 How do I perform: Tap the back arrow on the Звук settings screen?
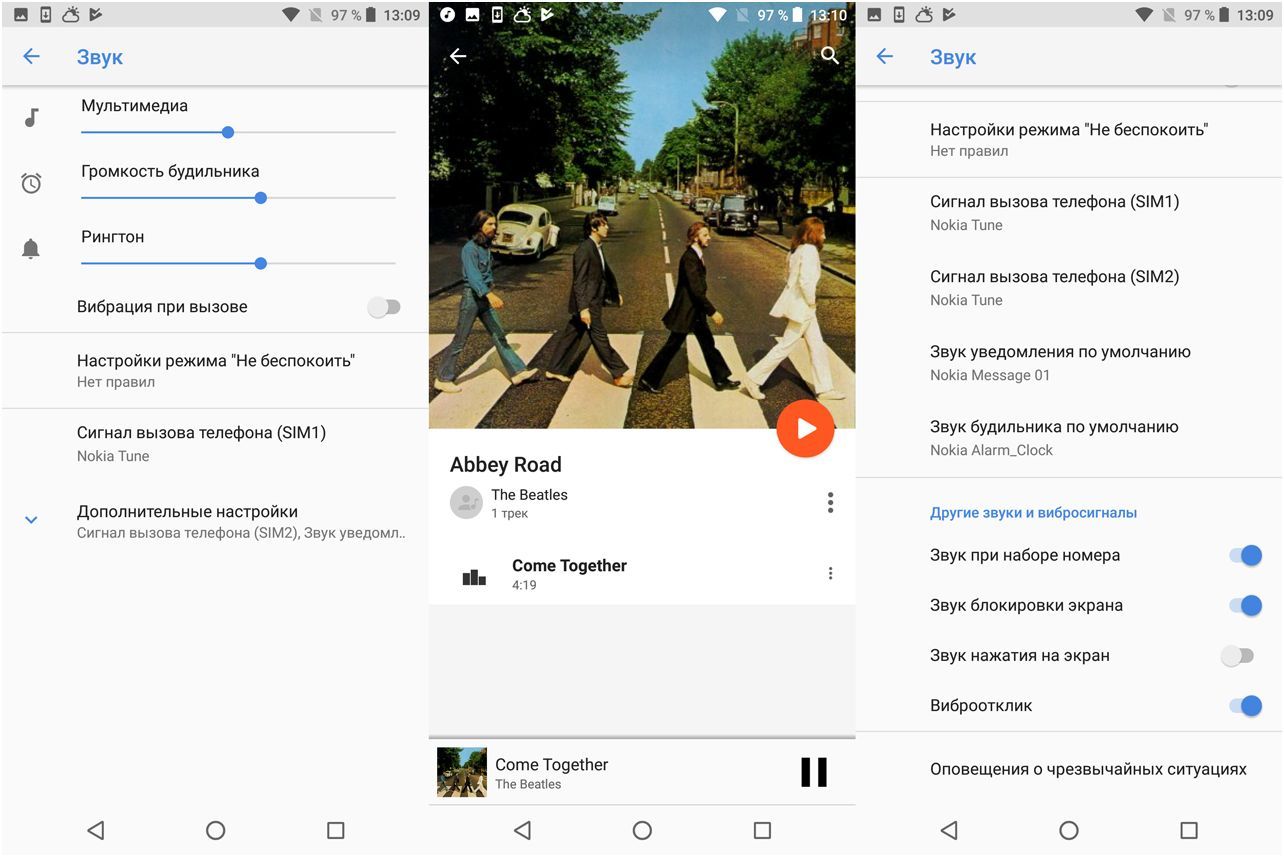point(31,56)
